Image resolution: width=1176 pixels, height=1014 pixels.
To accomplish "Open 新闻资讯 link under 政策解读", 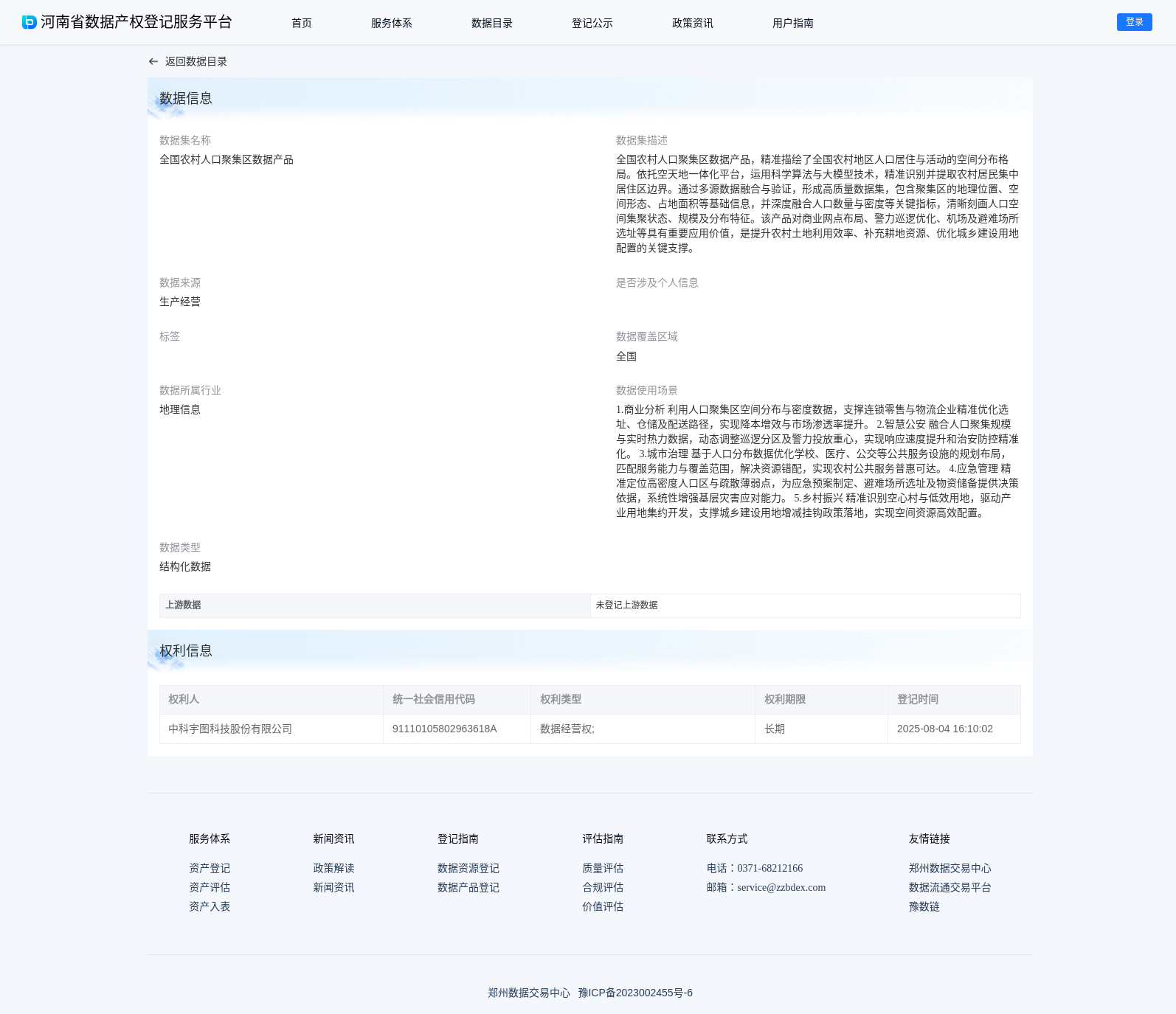I will click(x=333, y=887).
